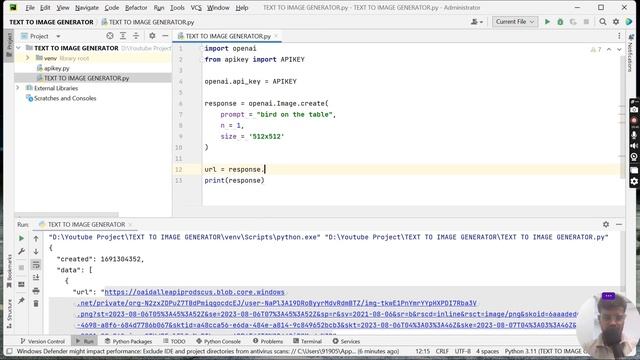
Task: Expand the venv folder
Action: pyautogui.click(x=28, y=58)
